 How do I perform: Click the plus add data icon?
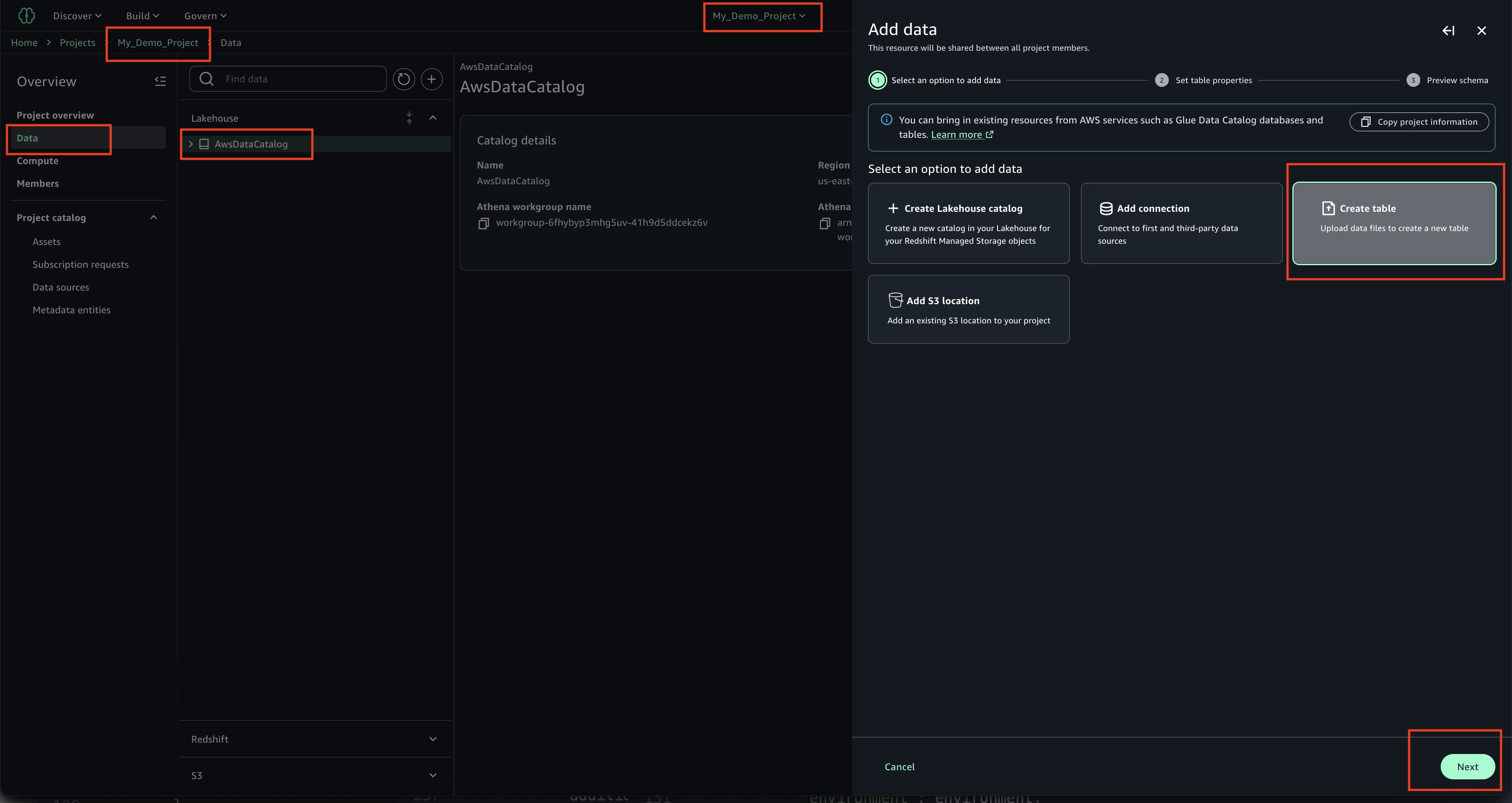431,79
